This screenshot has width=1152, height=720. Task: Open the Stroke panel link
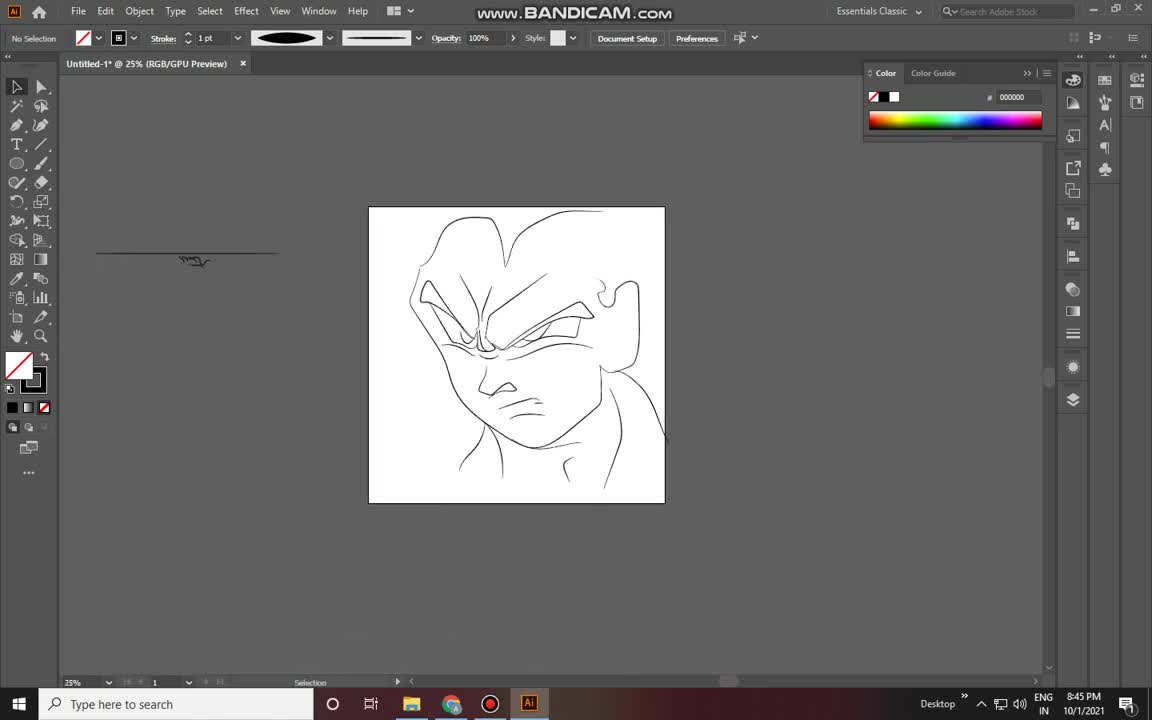(163, 38)
